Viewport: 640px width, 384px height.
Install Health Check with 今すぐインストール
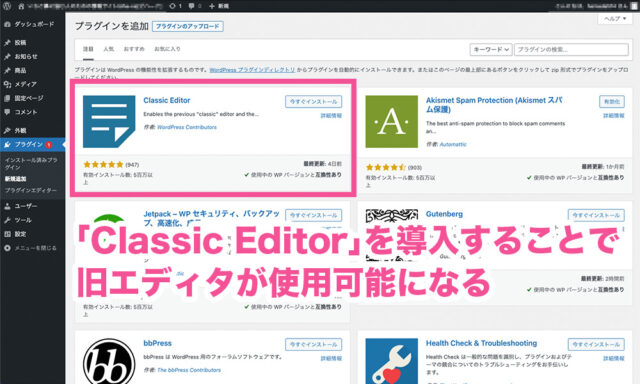click(596, 344)
